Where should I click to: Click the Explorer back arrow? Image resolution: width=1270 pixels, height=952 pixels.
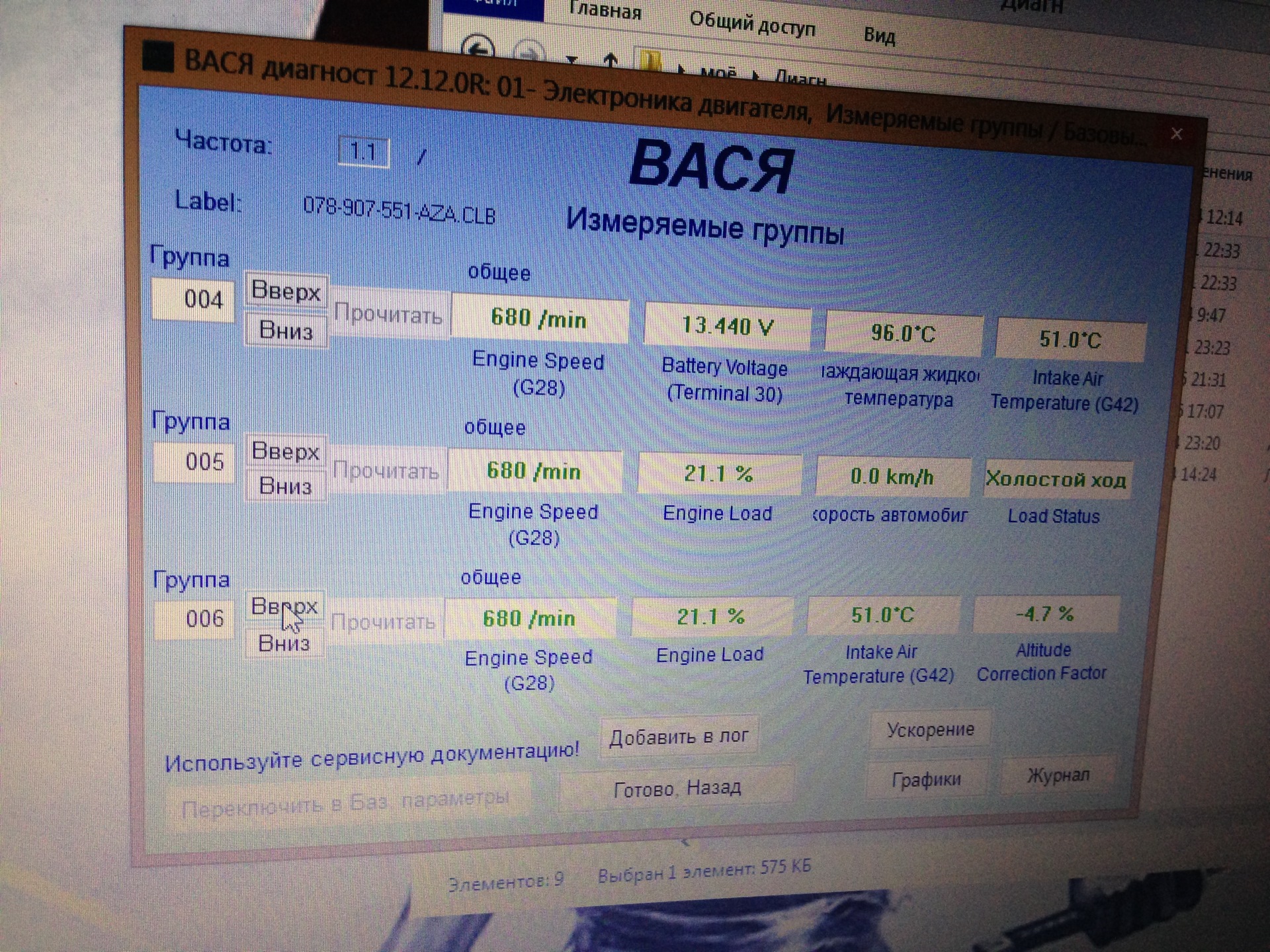[478, 48]
